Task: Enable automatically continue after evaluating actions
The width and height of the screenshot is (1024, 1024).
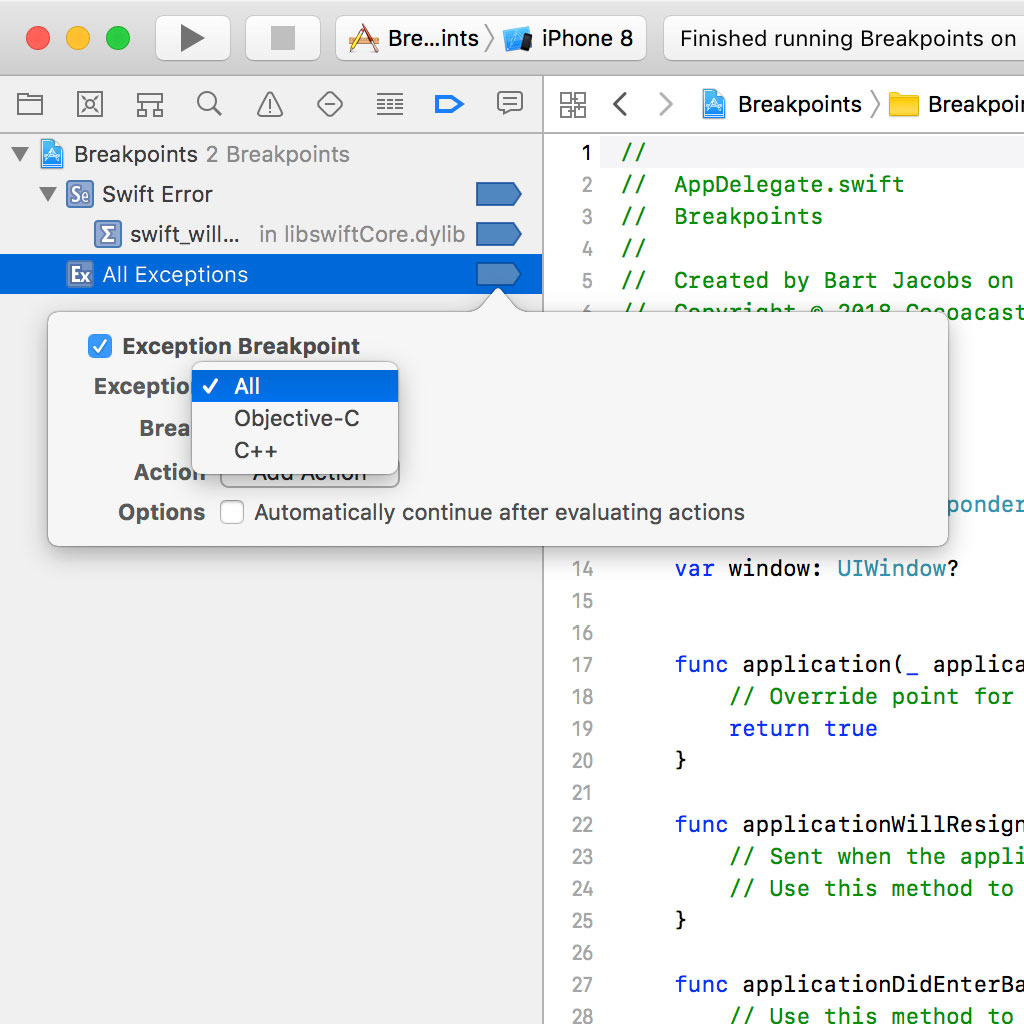Action: (231, 512)
